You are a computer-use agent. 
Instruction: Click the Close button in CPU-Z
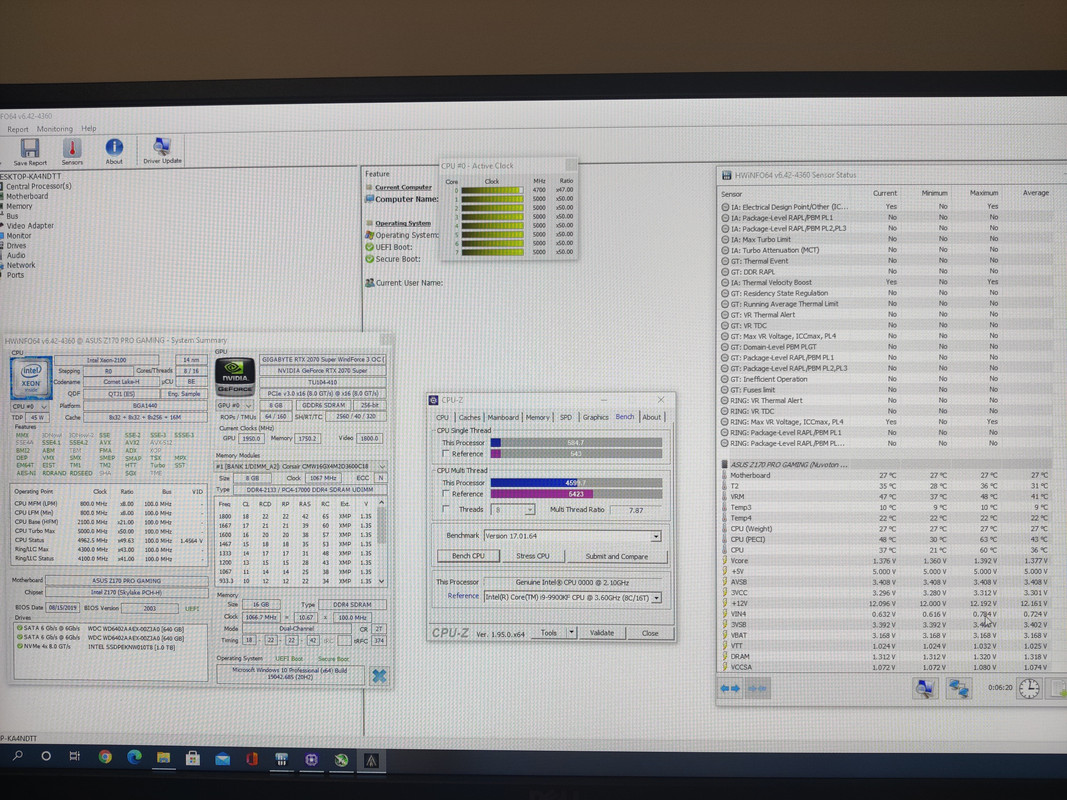pyautogui.click(x=650, y=633)
